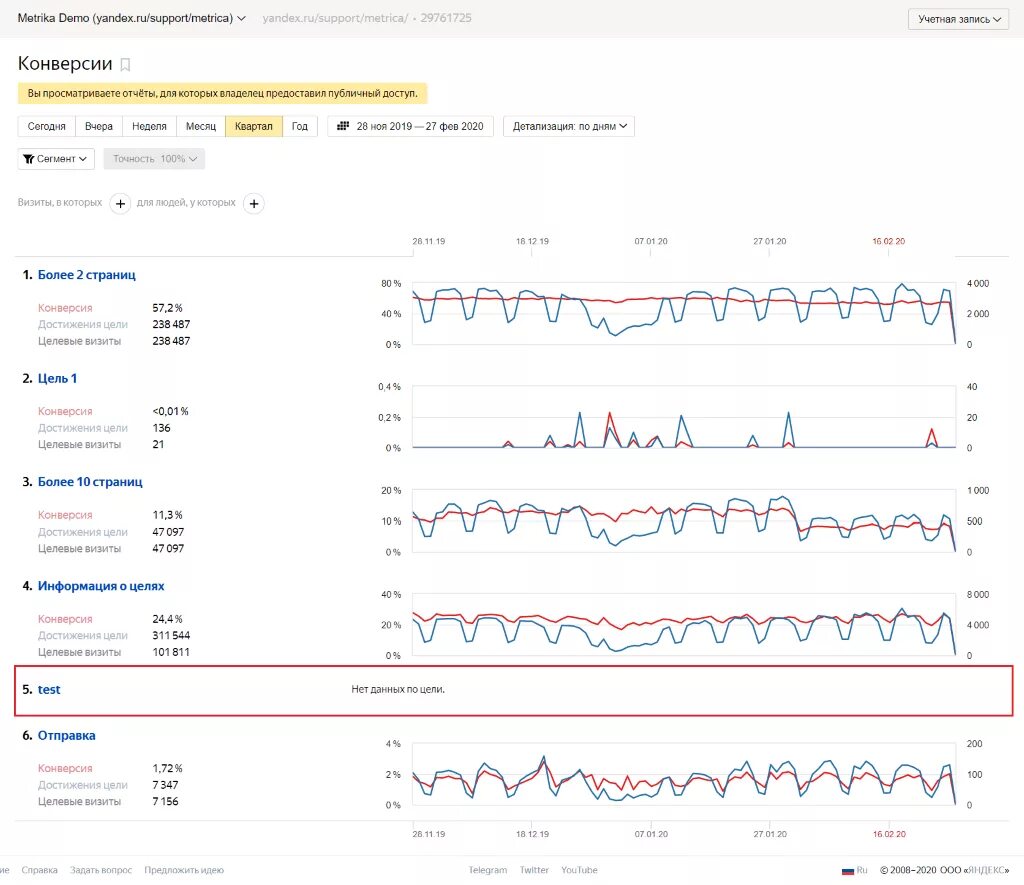Select the Вчера period tab
This screenshot has width=1024, height=885.
pos(99,126)
